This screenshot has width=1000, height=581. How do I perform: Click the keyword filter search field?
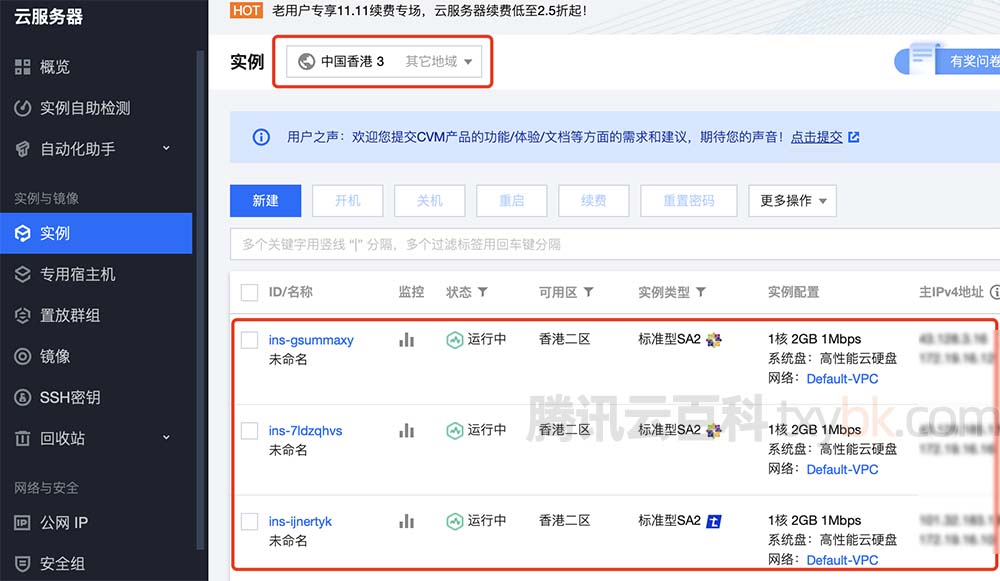click(615, 244)
